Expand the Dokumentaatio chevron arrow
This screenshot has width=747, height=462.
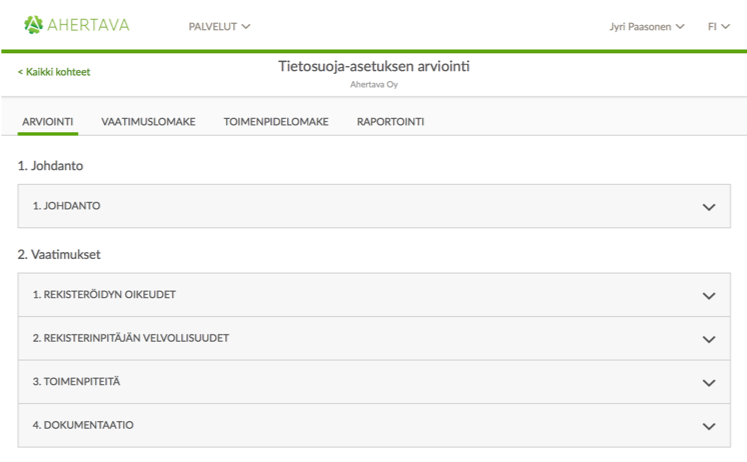point(709,426)
